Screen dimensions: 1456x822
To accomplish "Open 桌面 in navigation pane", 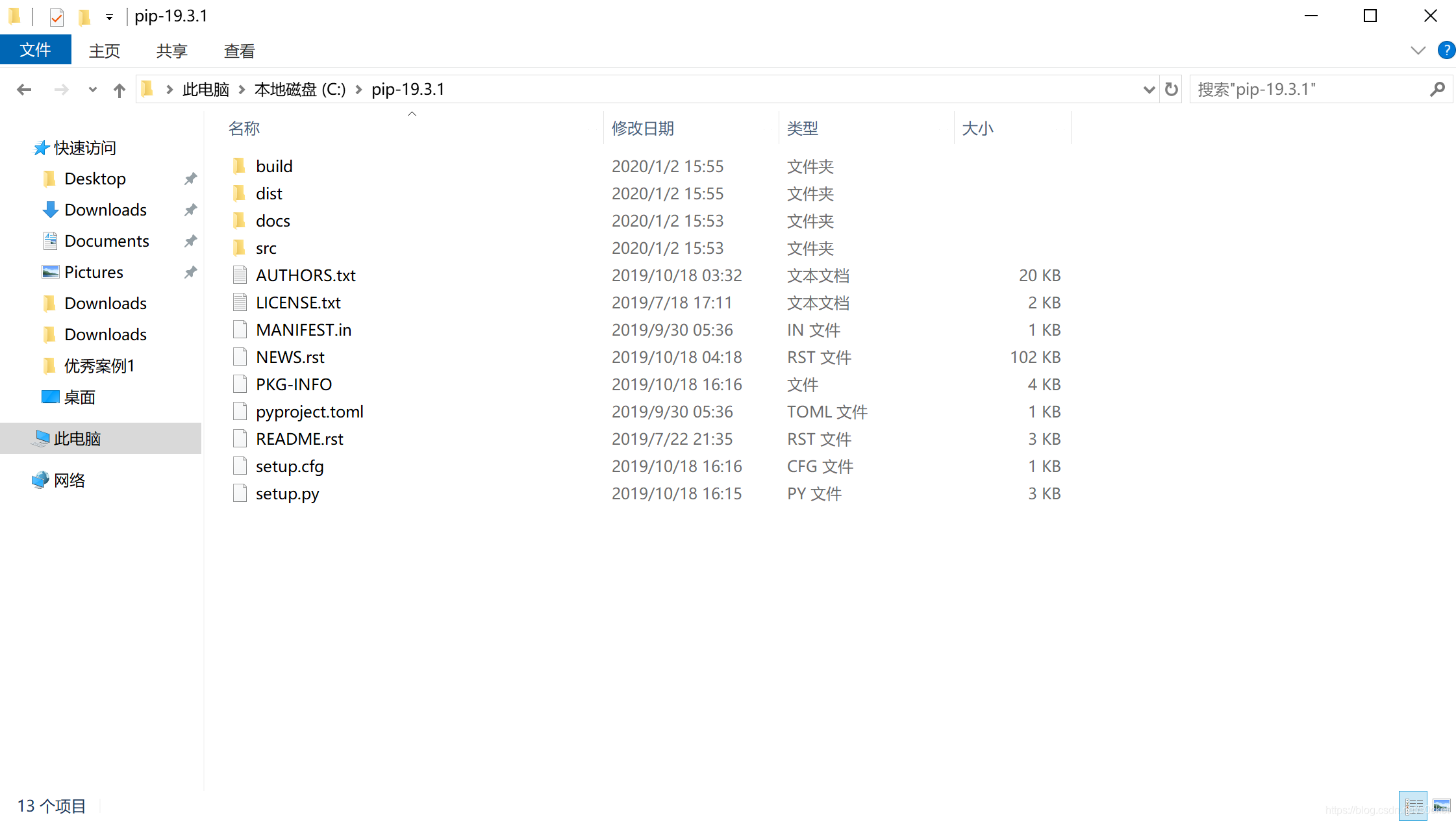I will pos(79,397).
